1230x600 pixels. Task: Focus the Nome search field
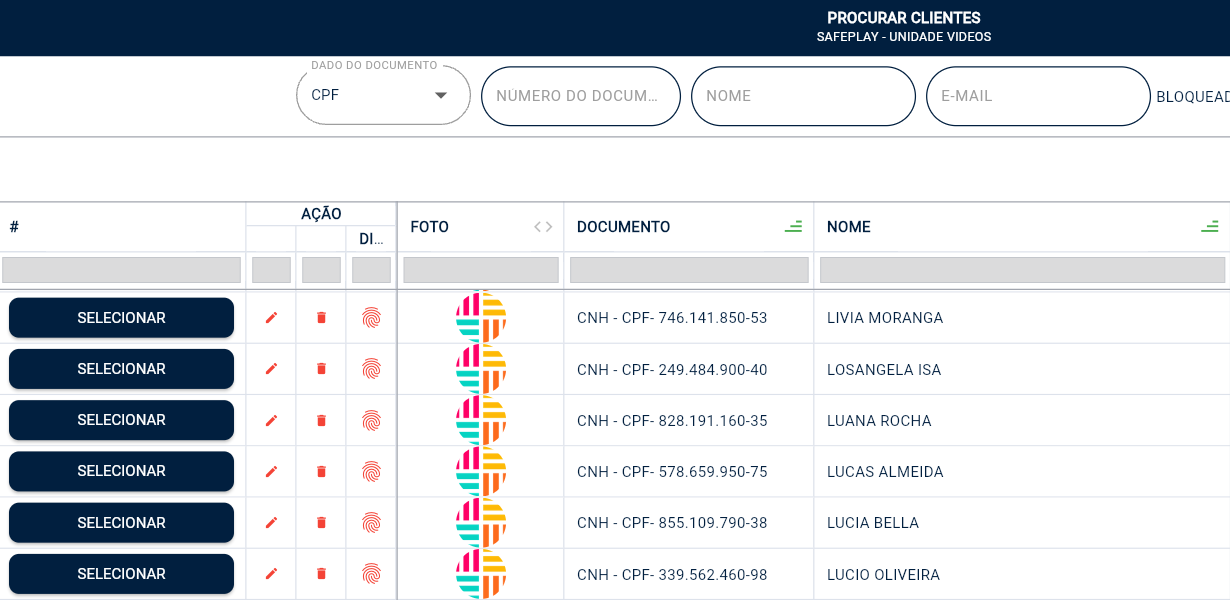click(802, 96)
